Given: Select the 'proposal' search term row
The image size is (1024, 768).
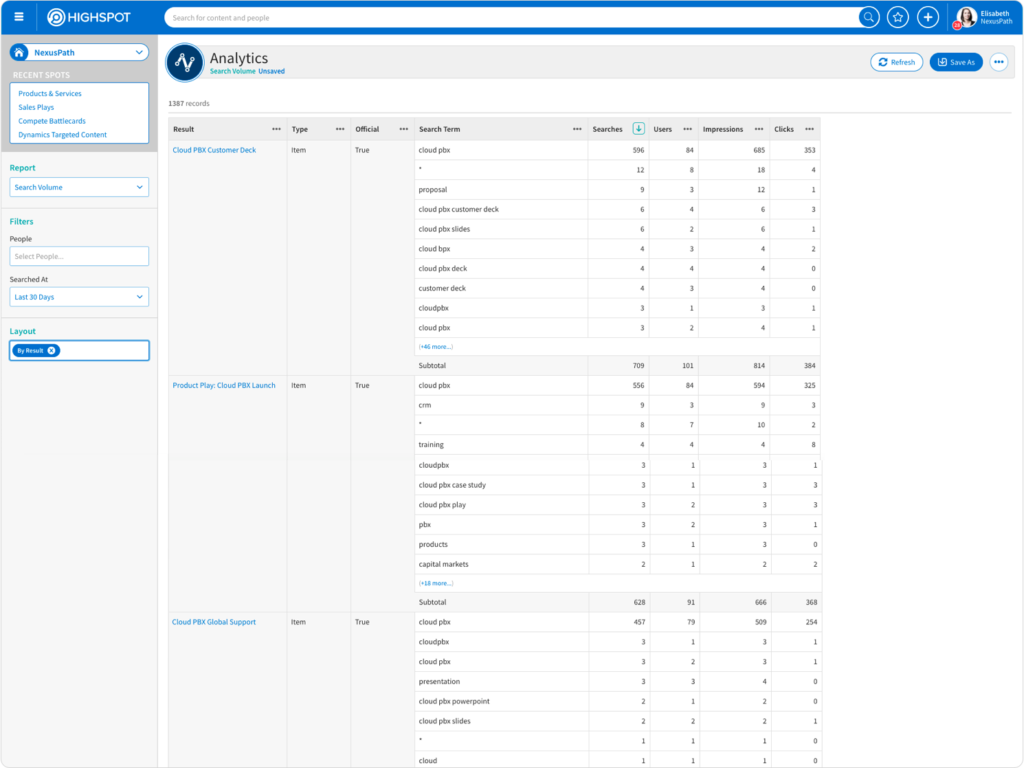Looking at the screenshot, I should 433,189.
